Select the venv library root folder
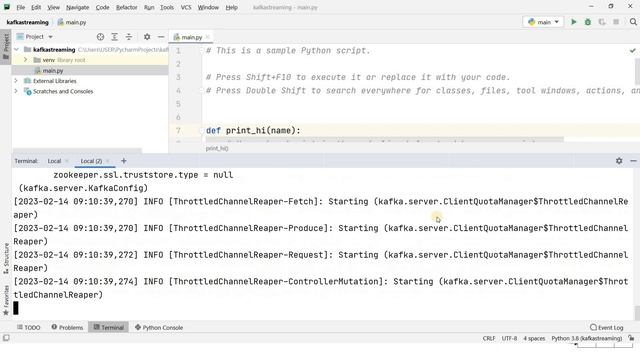 coord(64,60)
